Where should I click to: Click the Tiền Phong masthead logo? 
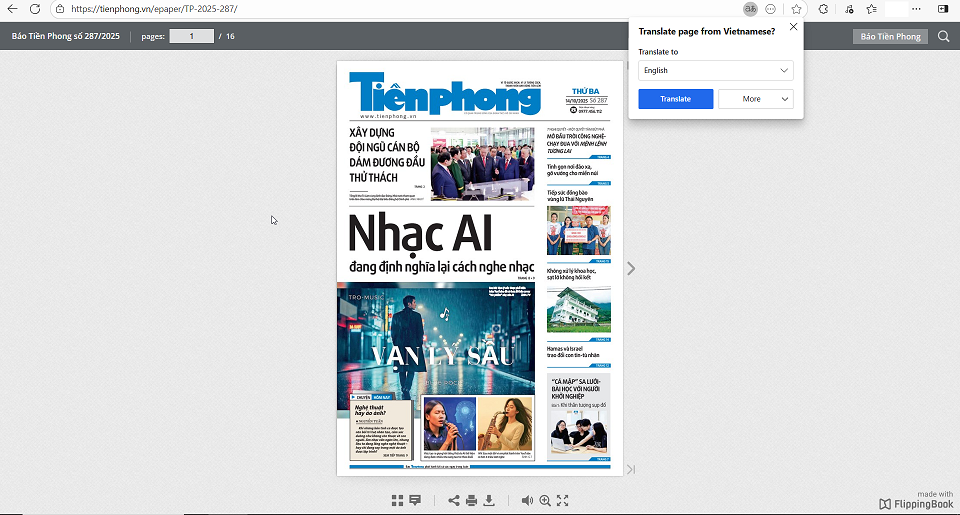445,94
